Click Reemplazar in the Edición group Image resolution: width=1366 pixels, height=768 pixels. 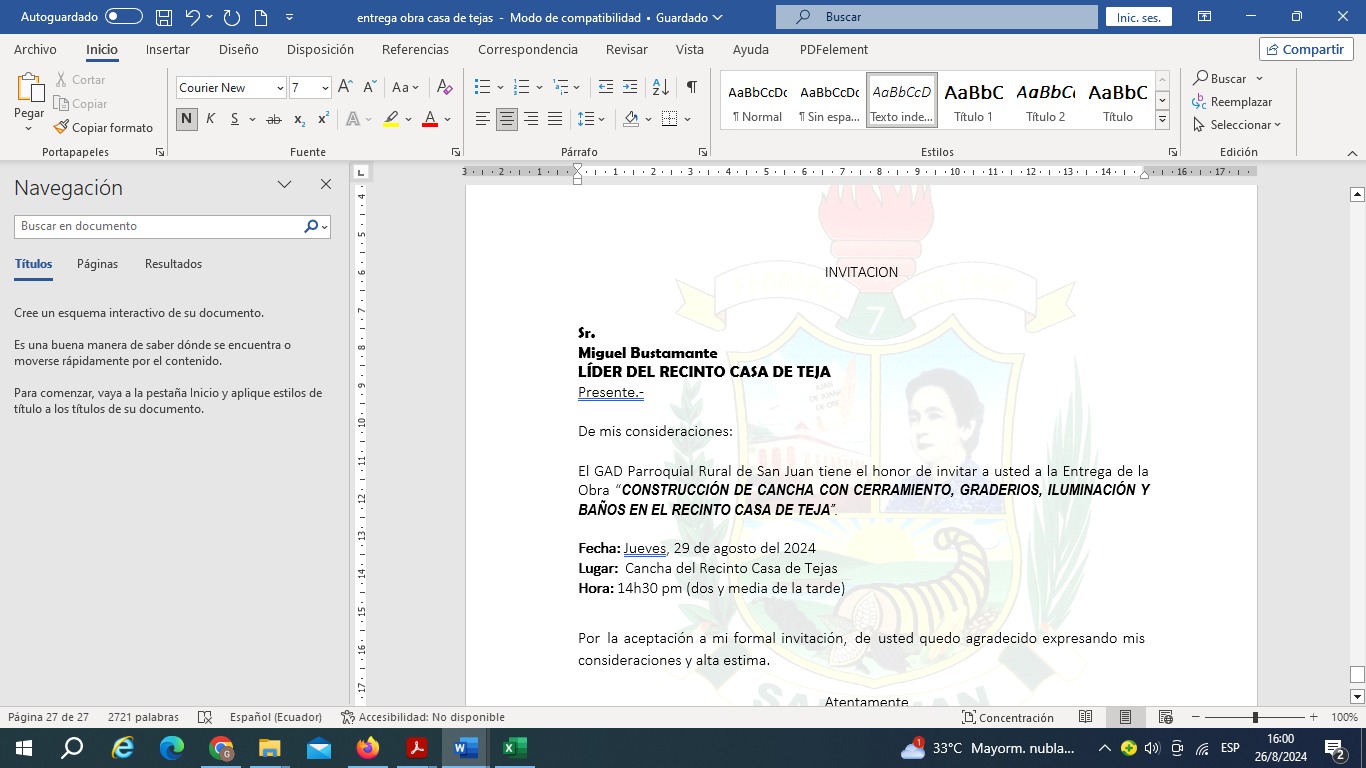point(1232,102)
